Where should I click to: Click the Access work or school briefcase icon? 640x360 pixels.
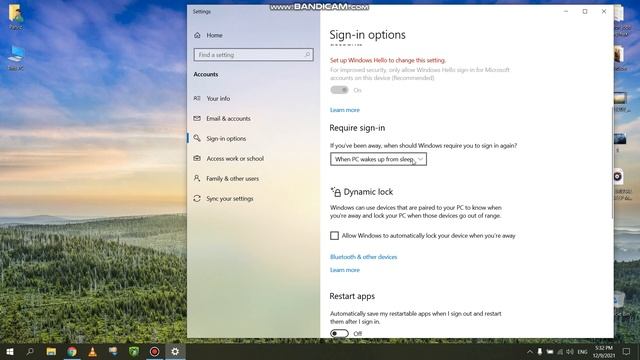197,158
